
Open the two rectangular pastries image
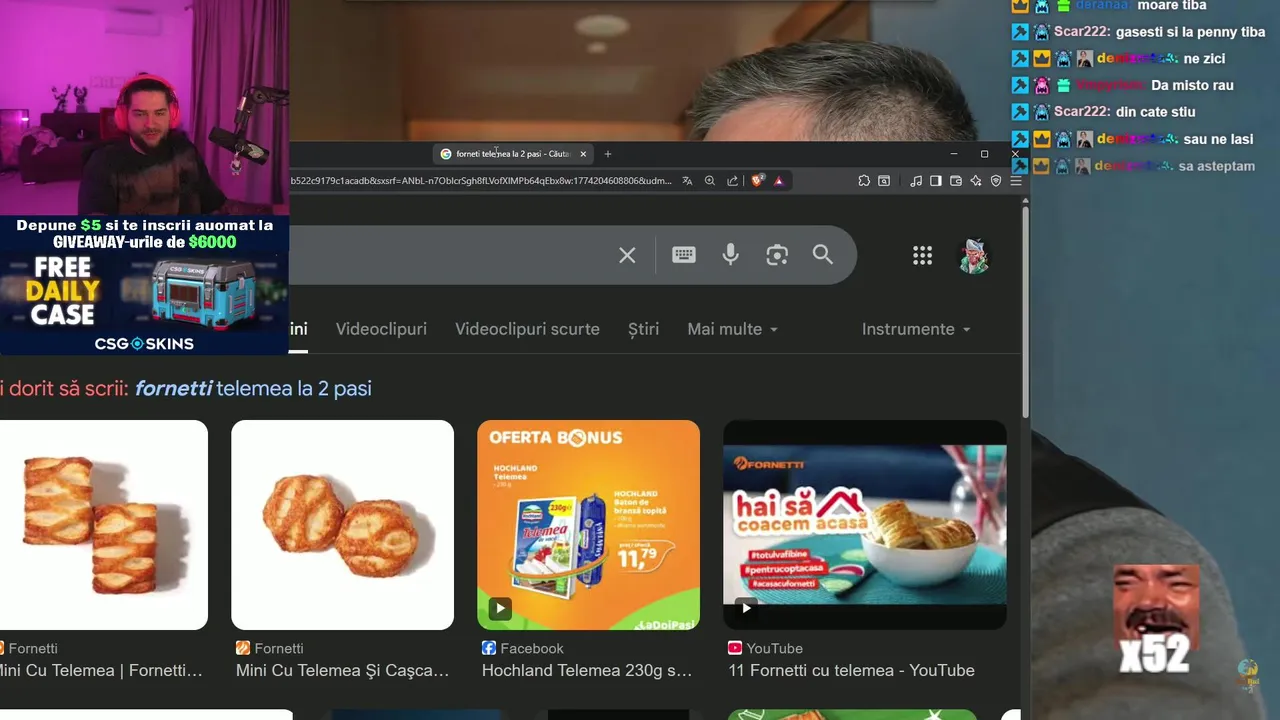(104, 525)
